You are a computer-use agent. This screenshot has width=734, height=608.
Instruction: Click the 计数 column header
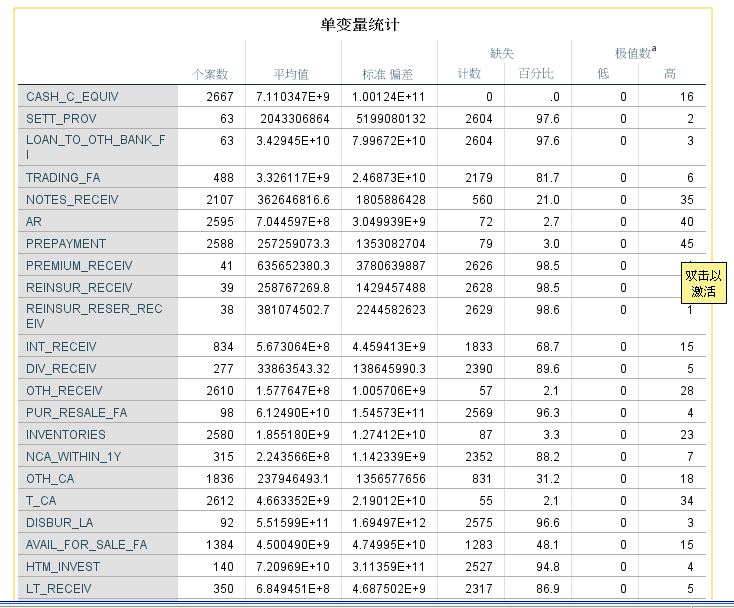[x=469, y=73]
